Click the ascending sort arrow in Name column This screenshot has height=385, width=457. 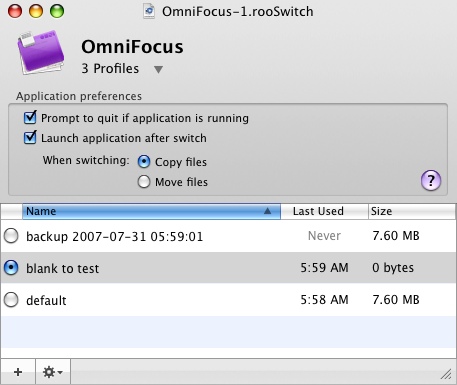[267, 211]
